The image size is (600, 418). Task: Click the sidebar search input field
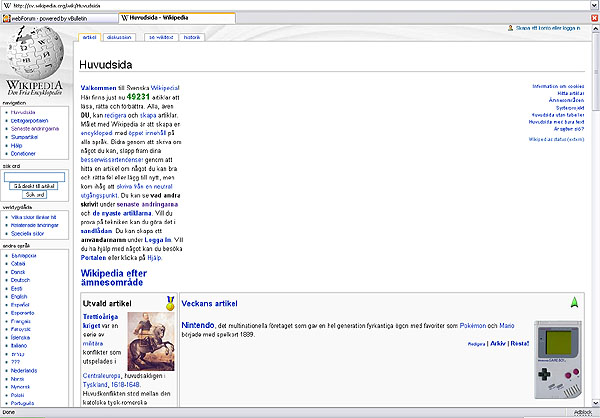point(34,177)
